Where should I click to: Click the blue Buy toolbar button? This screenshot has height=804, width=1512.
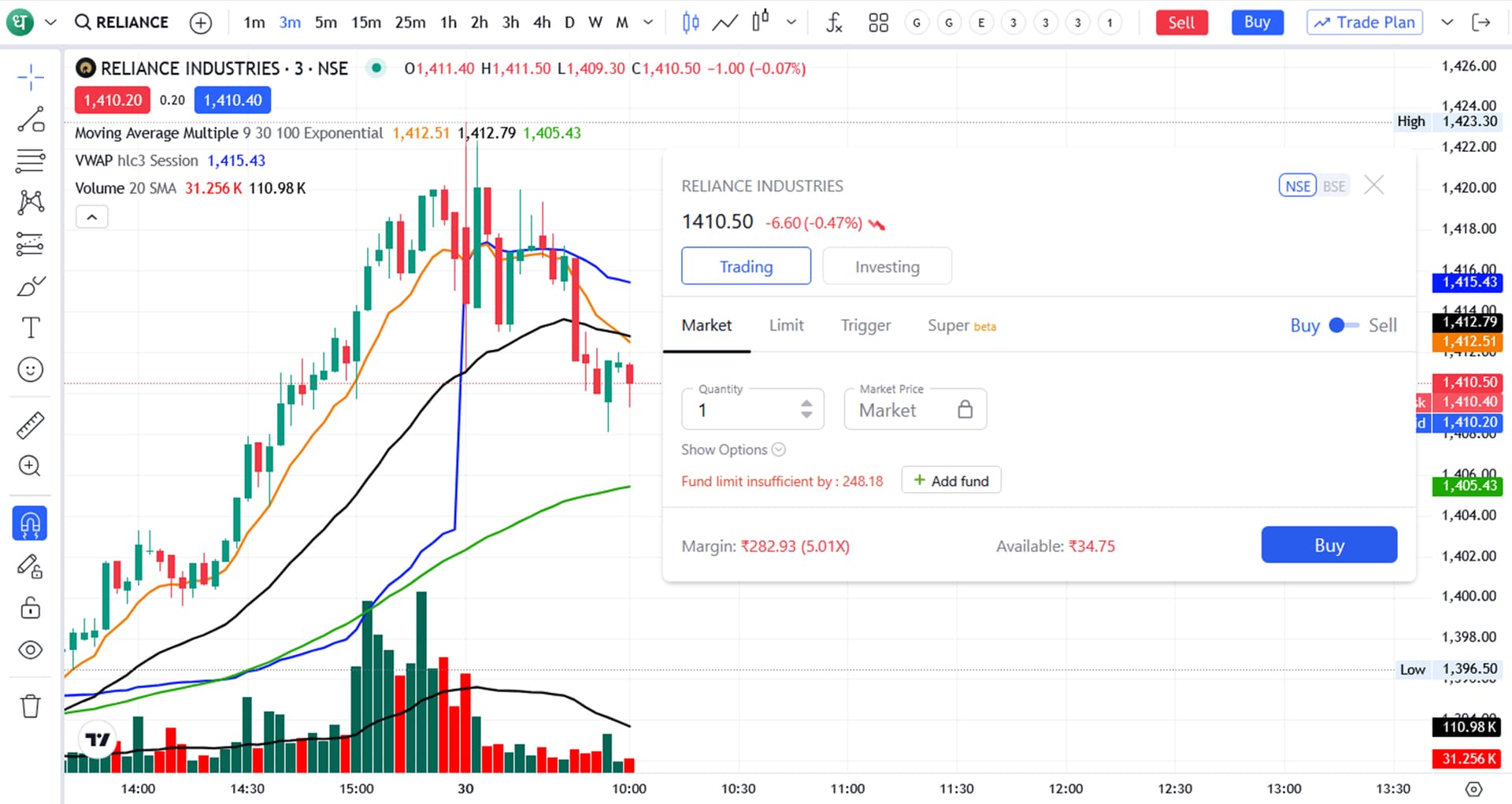pos(1257,22)
